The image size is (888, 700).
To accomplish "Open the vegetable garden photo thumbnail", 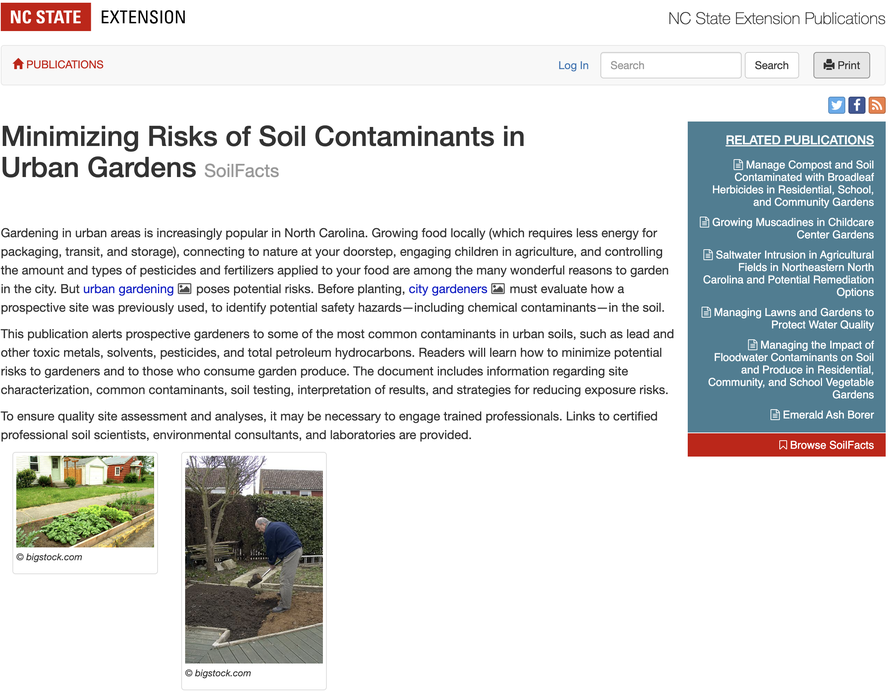I will click(x=85, y=500).
